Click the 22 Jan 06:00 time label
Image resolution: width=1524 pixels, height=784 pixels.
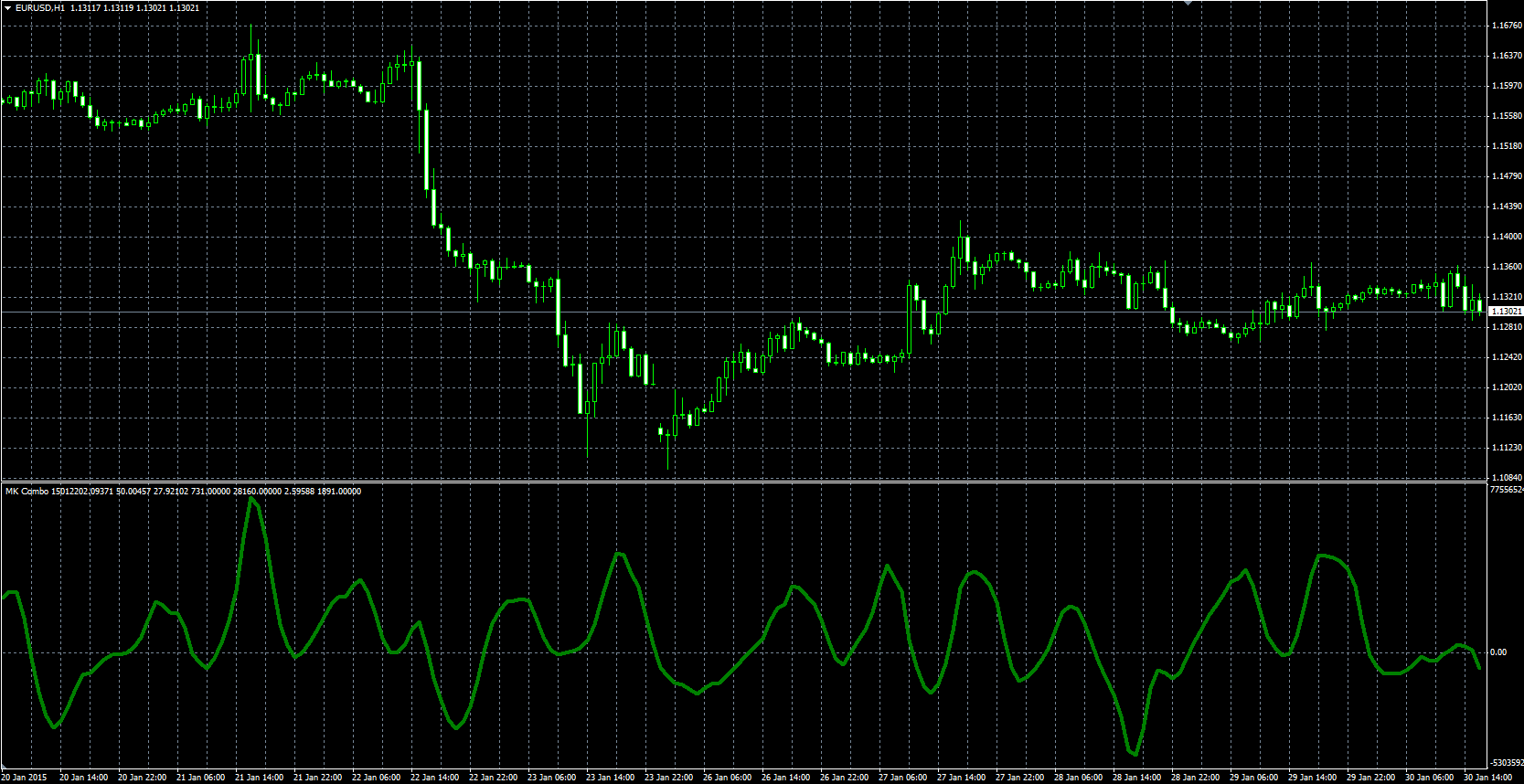click(376, 778)
